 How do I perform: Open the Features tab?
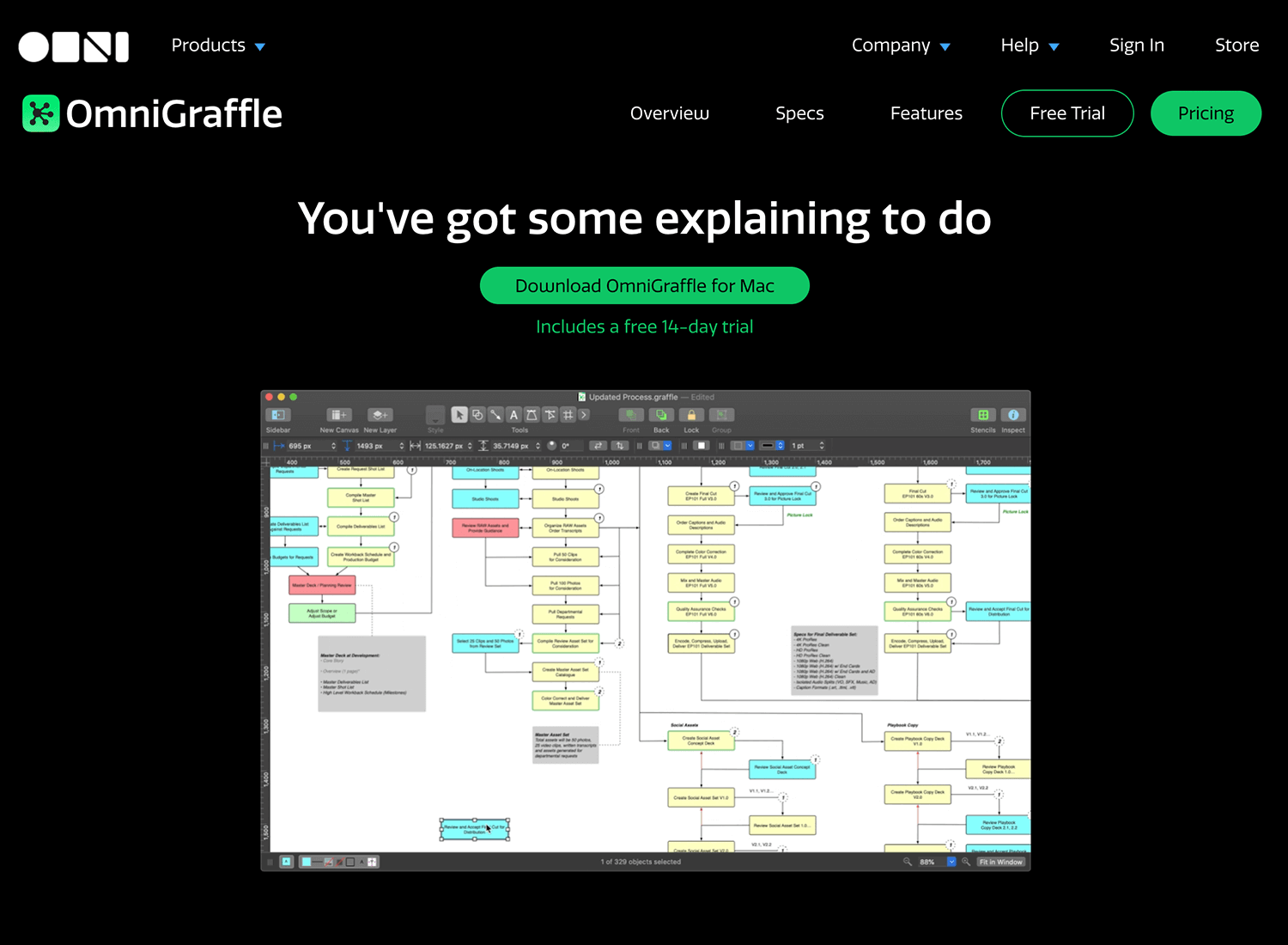click(x=926, y=113)
